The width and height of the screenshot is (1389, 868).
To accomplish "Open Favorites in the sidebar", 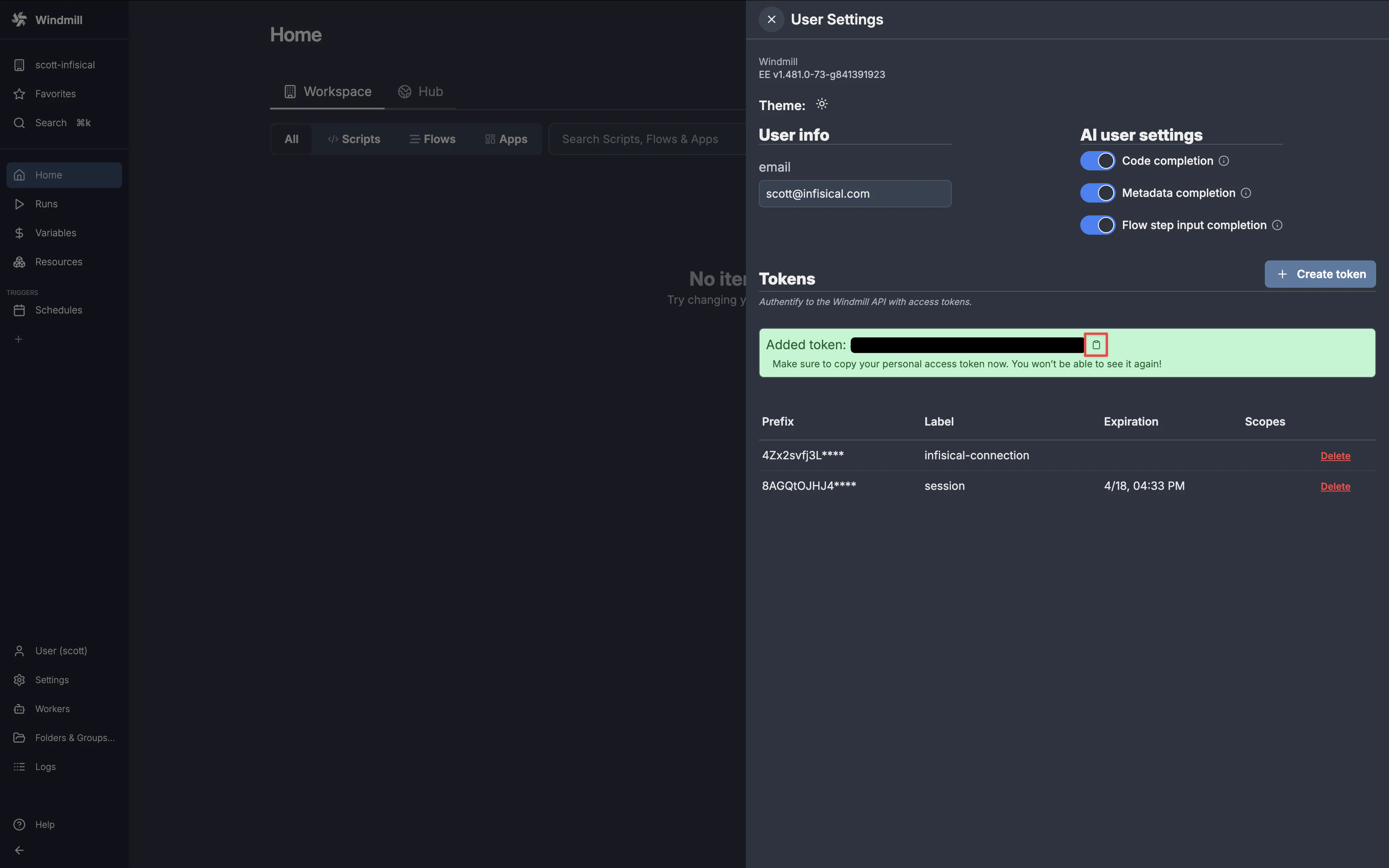I will [64, 94].
